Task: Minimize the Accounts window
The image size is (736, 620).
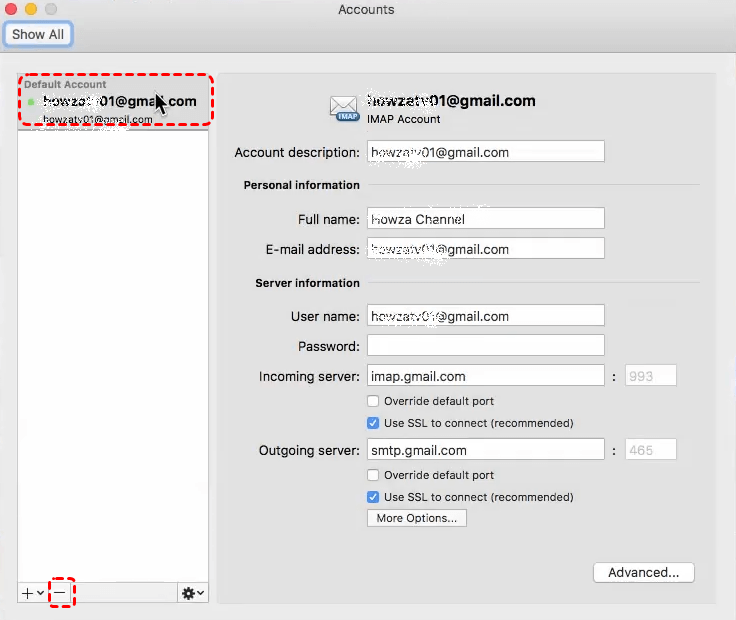Action: coord(31,9)
